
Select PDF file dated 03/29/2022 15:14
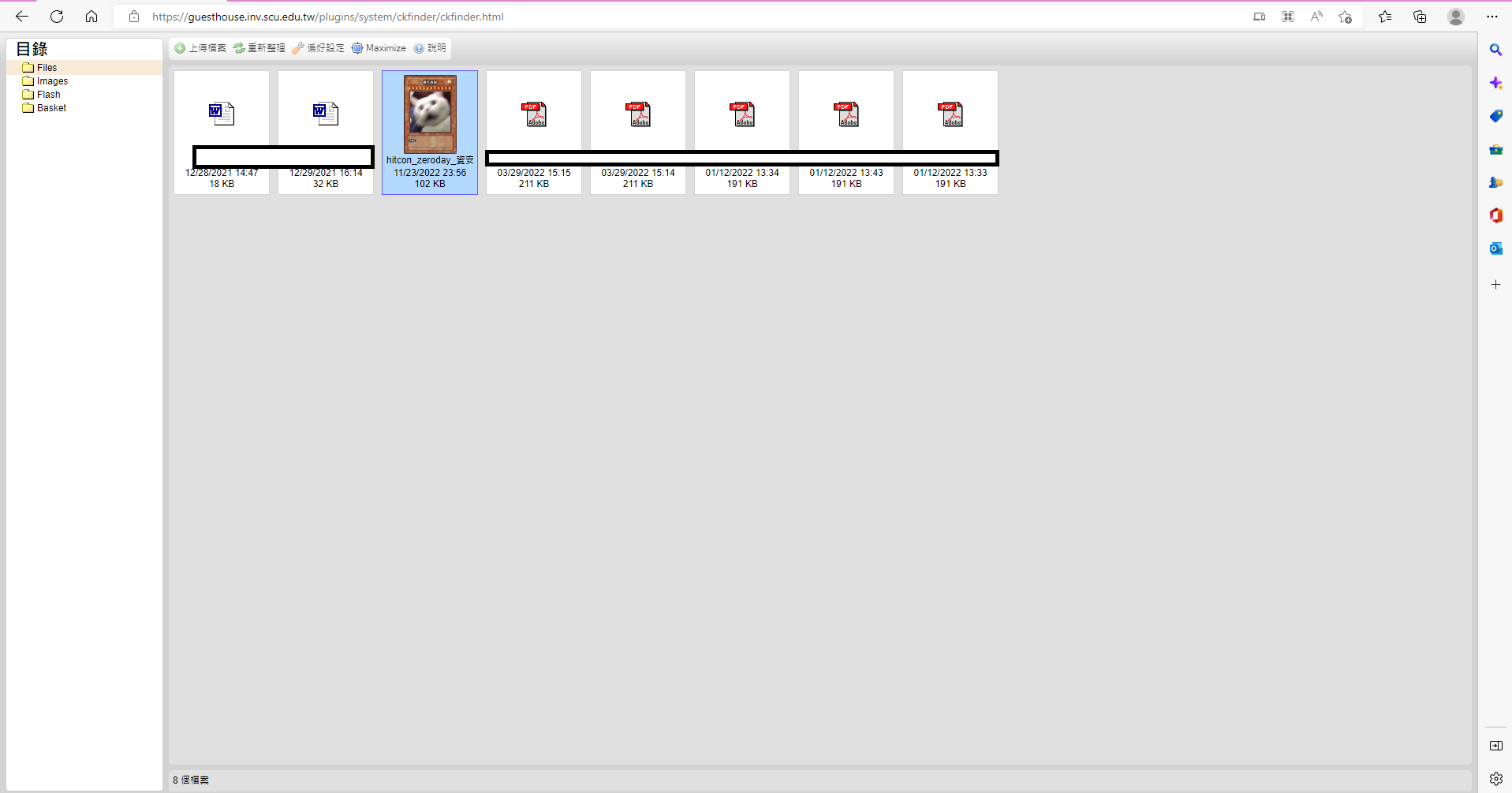pos(638,132)
